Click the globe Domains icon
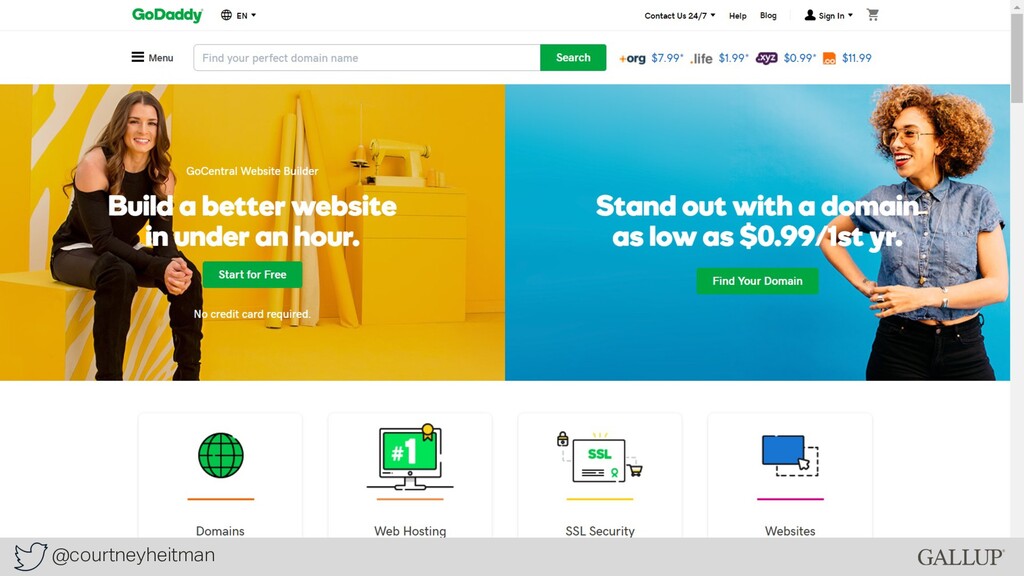 point(221,455)
